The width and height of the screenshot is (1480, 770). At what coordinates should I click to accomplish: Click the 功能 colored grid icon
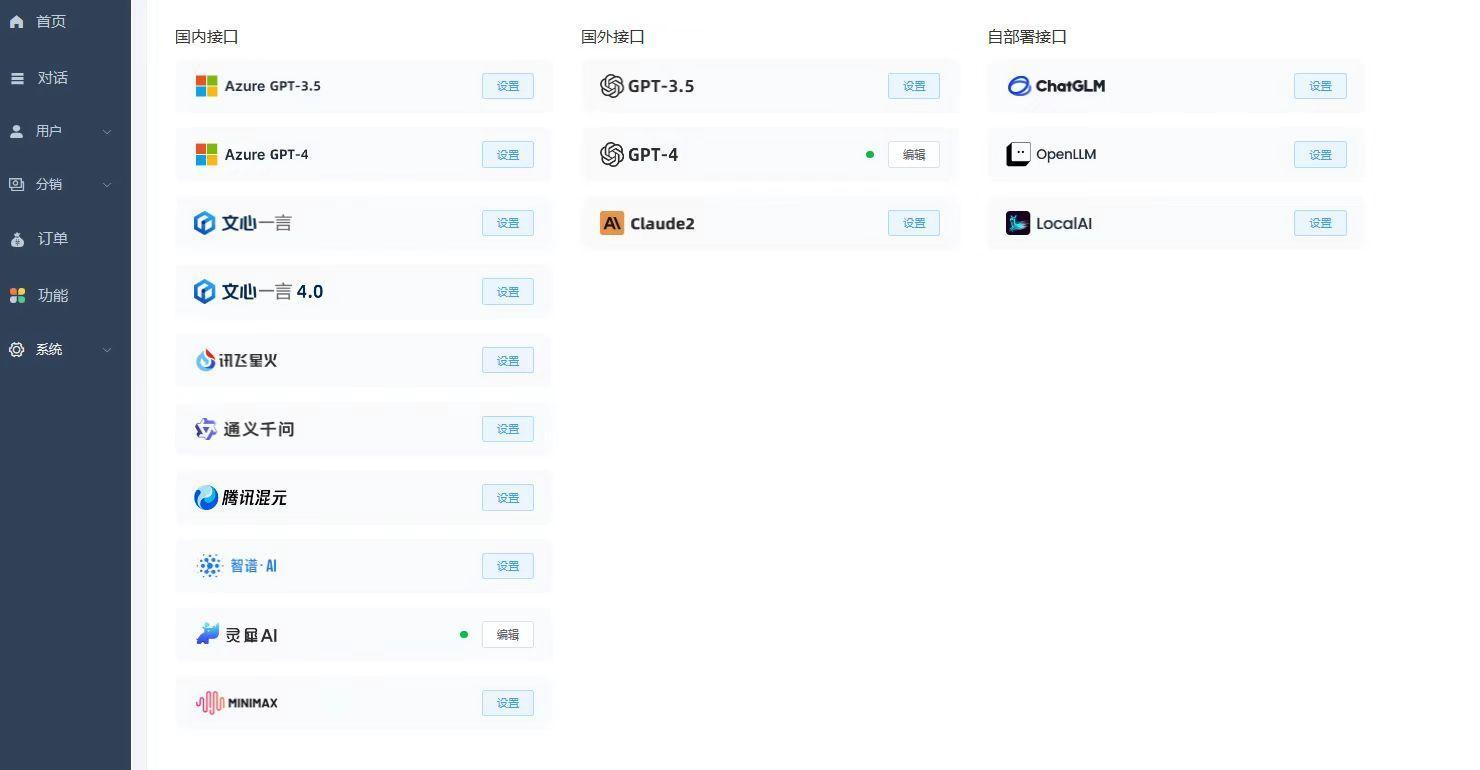(17, 295)
